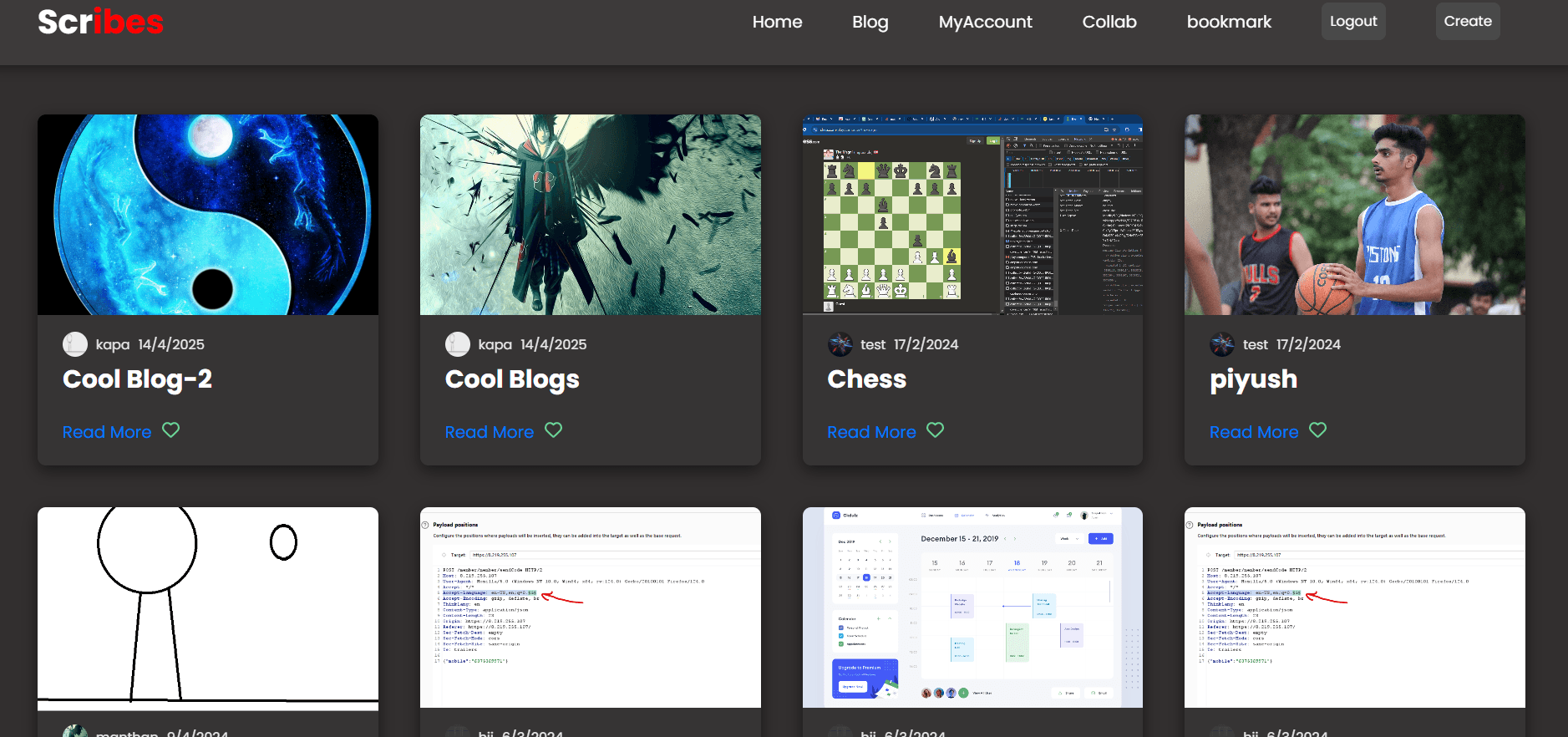Image resolution: width=1568 pixels, height=737 pixels.
Task: Click the Cool Blogs title
Action: [512, 379]
